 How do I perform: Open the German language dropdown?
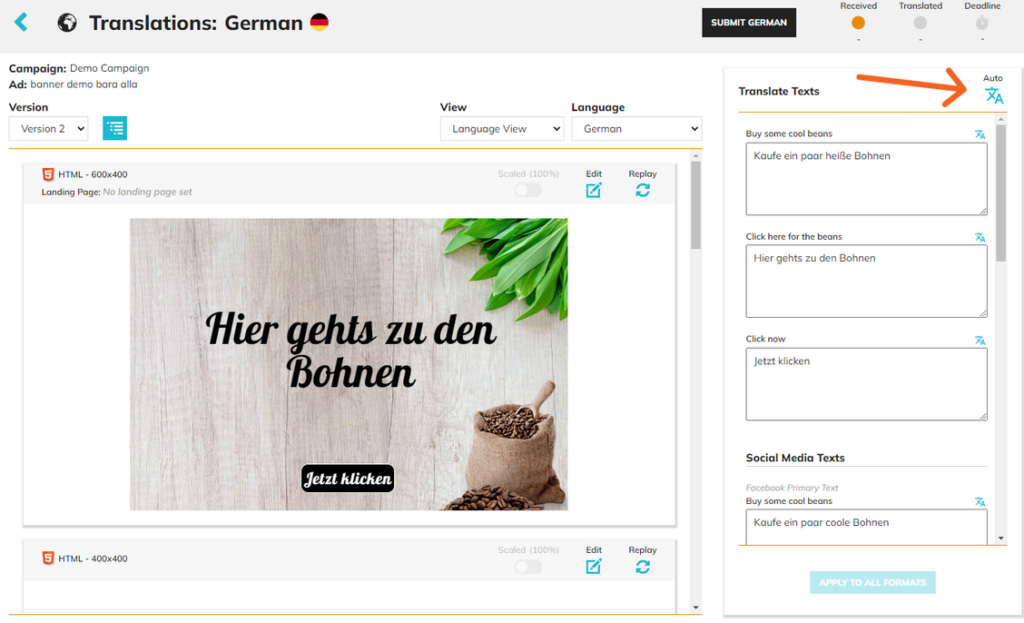click(637, 129)
